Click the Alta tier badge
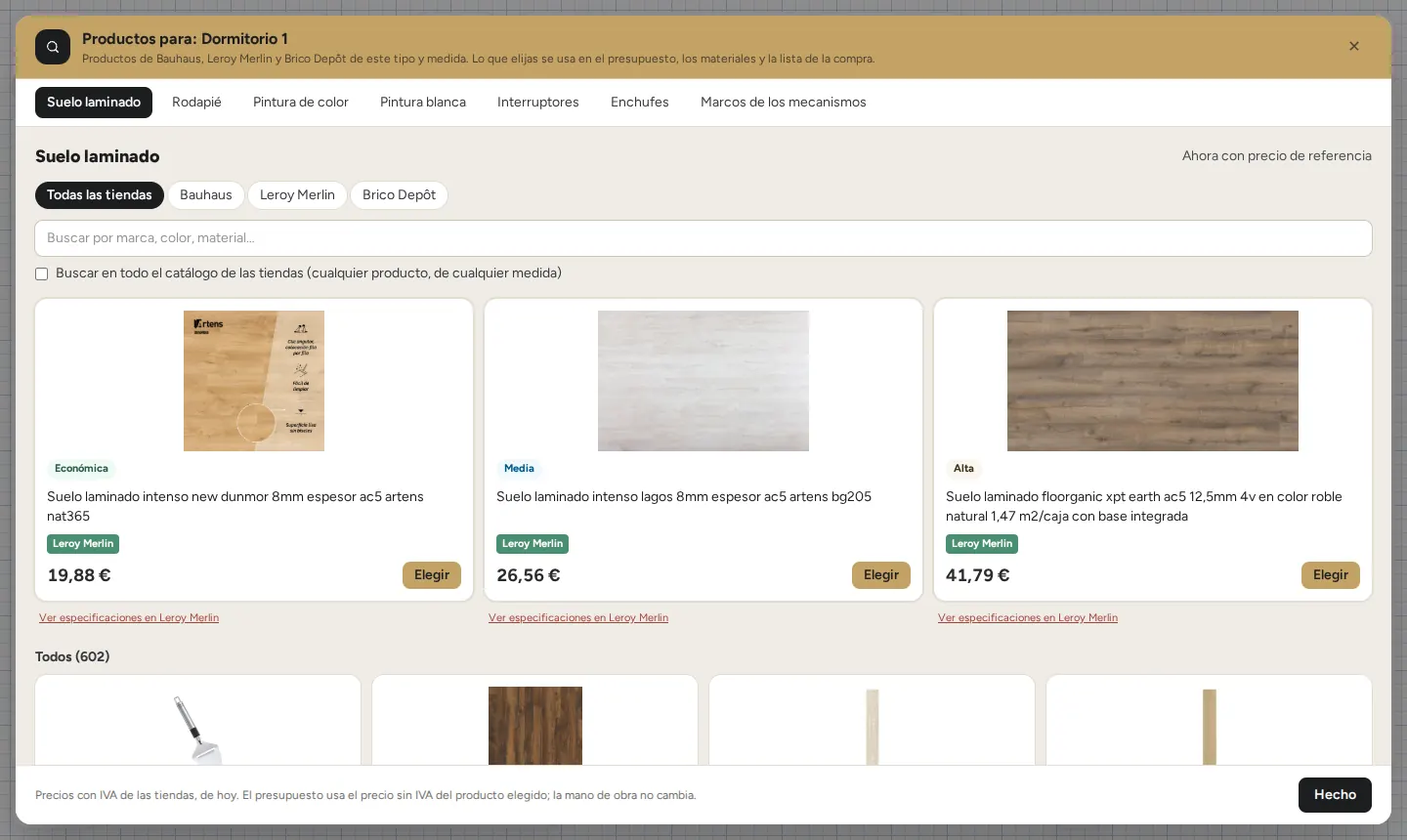This screenshot has height=840, width=1407. pyautogui.click(x=963, y=469)
